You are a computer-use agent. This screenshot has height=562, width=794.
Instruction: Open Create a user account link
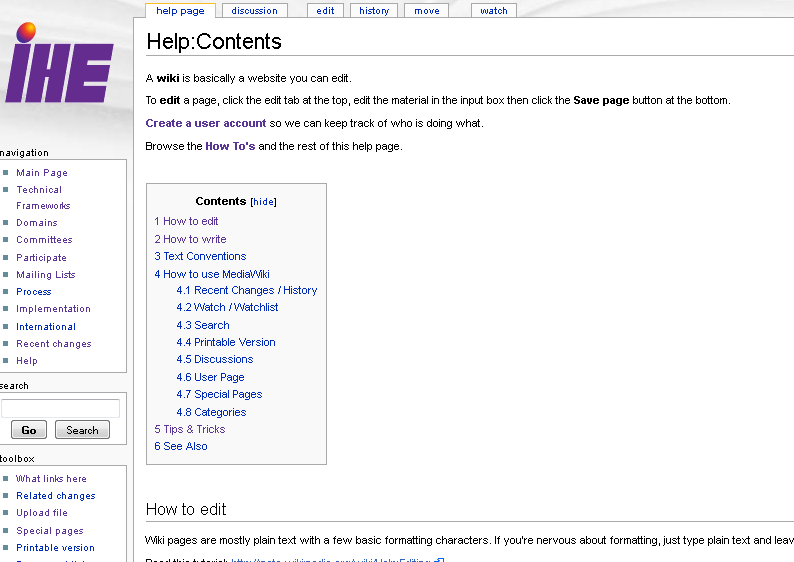206,123
